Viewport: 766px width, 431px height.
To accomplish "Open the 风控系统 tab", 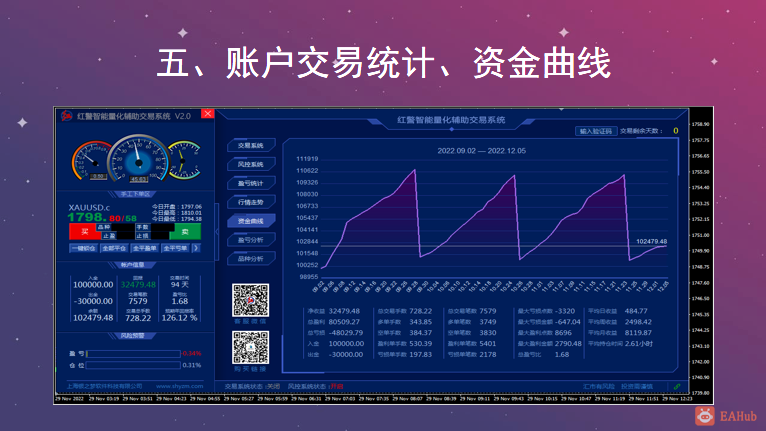I will click(x=251, y=164).
